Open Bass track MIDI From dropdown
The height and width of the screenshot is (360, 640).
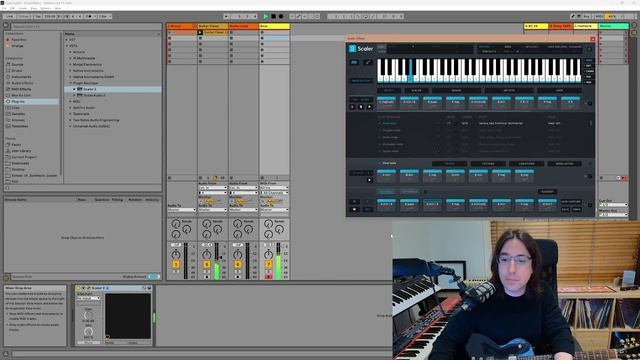coord(274,188)
